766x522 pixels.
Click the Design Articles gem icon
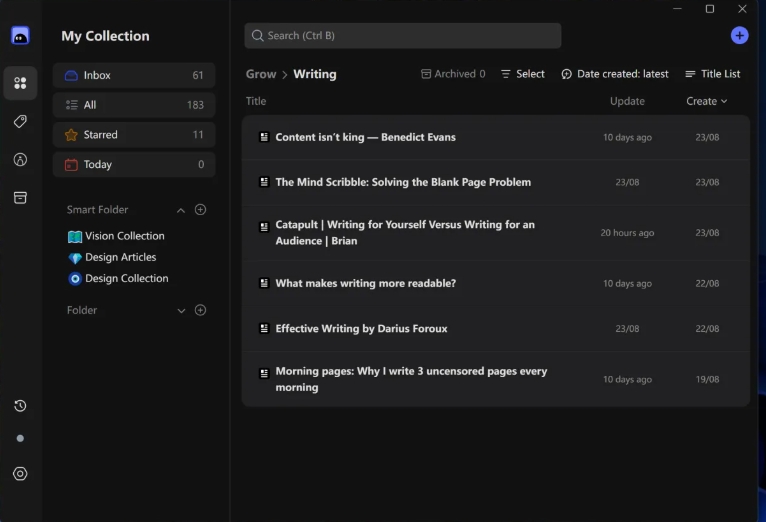[x=75, y=258]
